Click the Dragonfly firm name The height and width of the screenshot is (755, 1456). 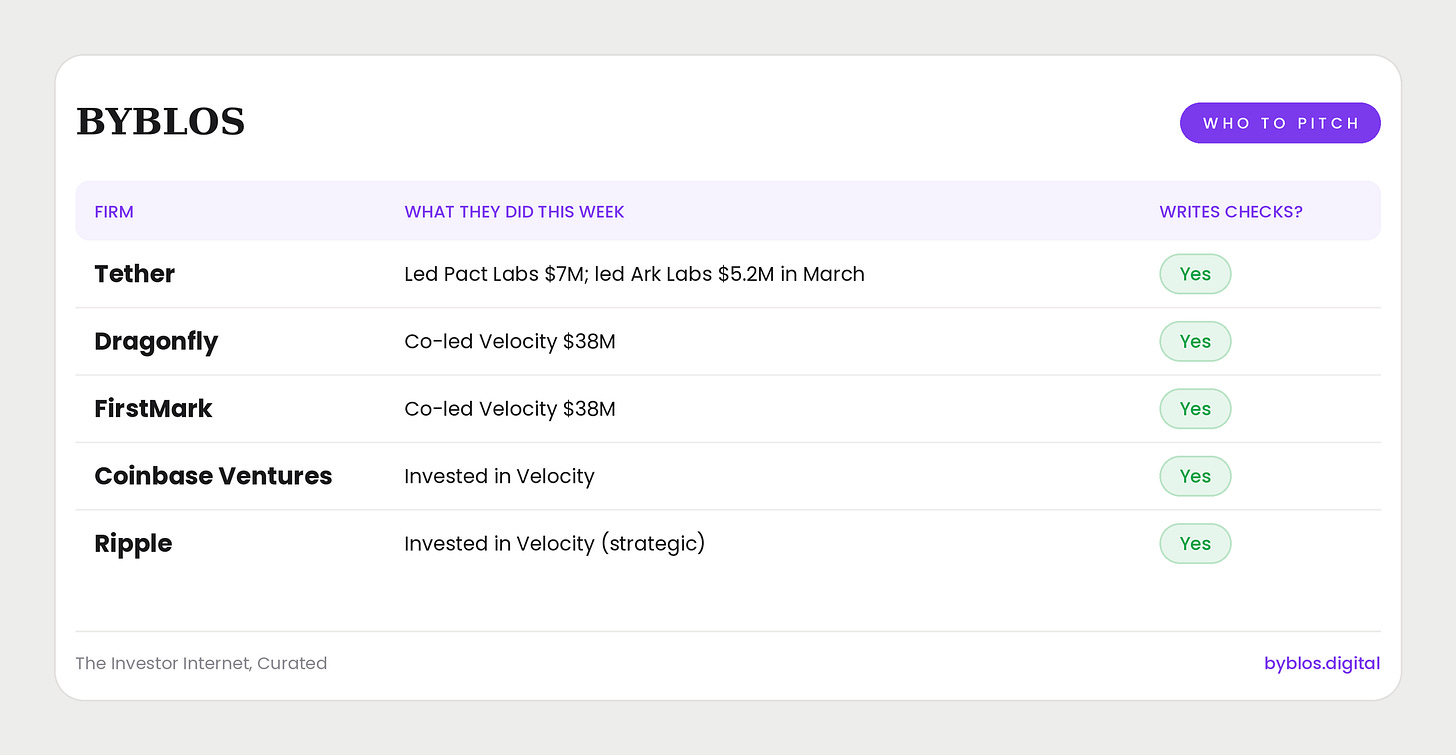coord(156,342)
